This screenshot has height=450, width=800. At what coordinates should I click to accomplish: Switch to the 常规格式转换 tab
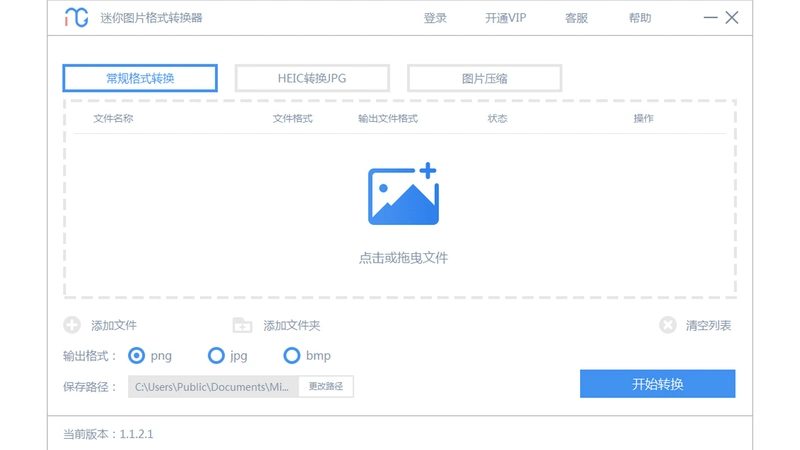140,78
